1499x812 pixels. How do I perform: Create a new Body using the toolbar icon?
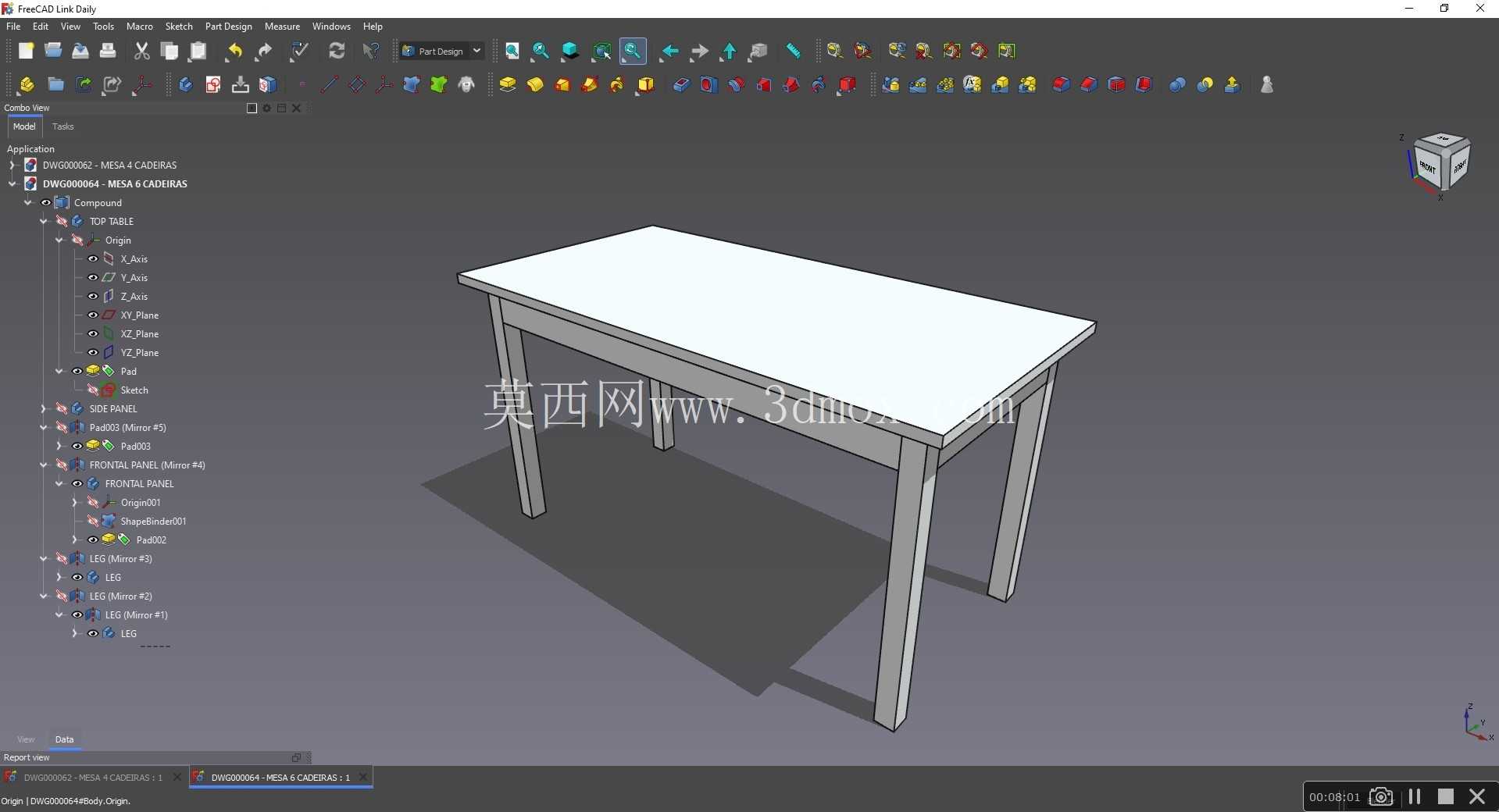pyautogui.click(x=185, y=84)
